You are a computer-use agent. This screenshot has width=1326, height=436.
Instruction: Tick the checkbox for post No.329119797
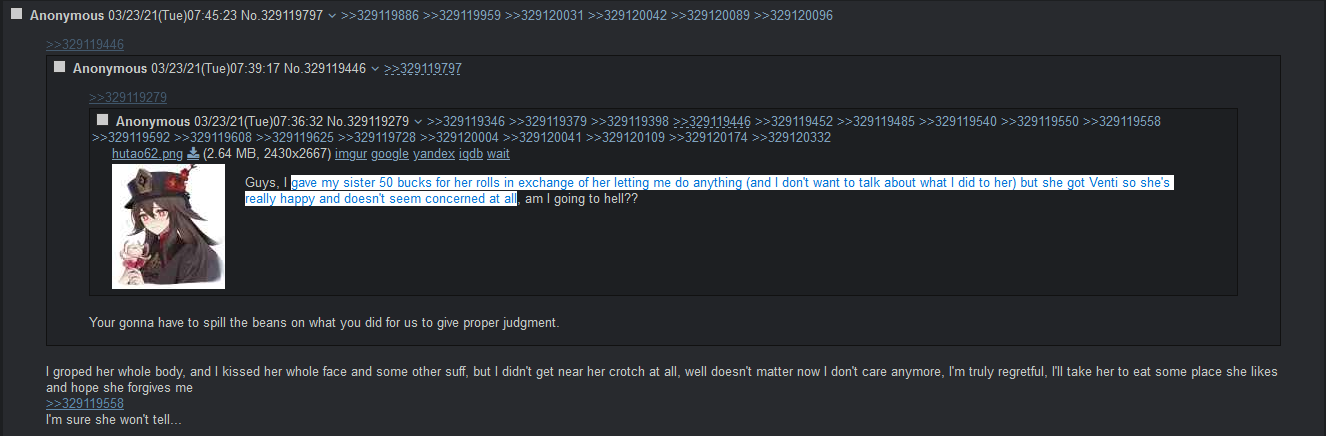[16, 15]
